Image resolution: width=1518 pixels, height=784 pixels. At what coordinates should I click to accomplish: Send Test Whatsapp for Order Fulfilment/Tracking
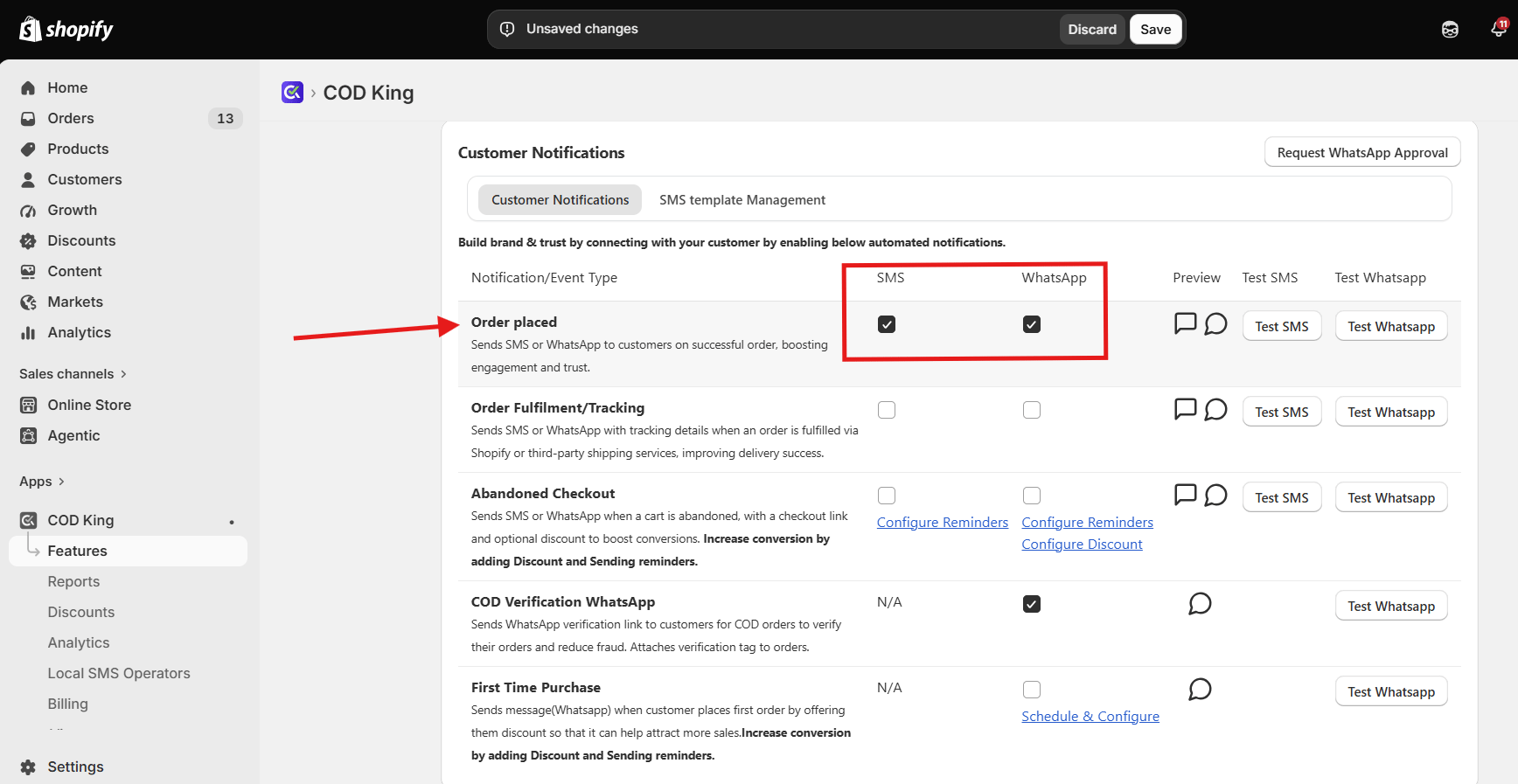coord(1391,412)
